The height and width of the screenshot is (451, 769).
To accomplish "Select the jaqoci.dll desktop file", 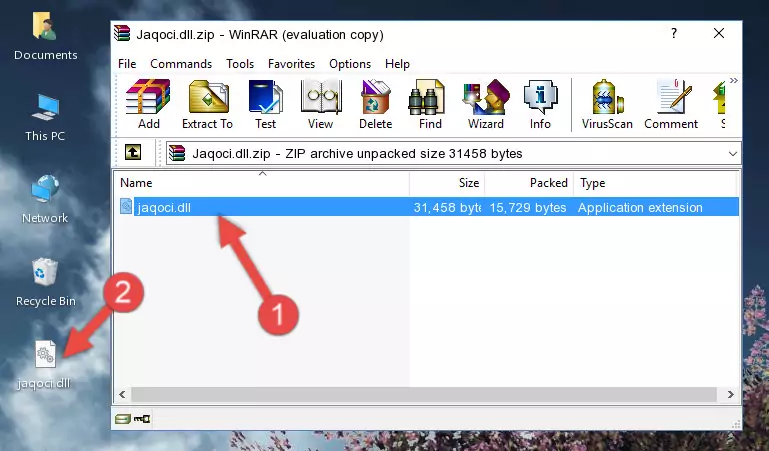I will click(44, 365).
